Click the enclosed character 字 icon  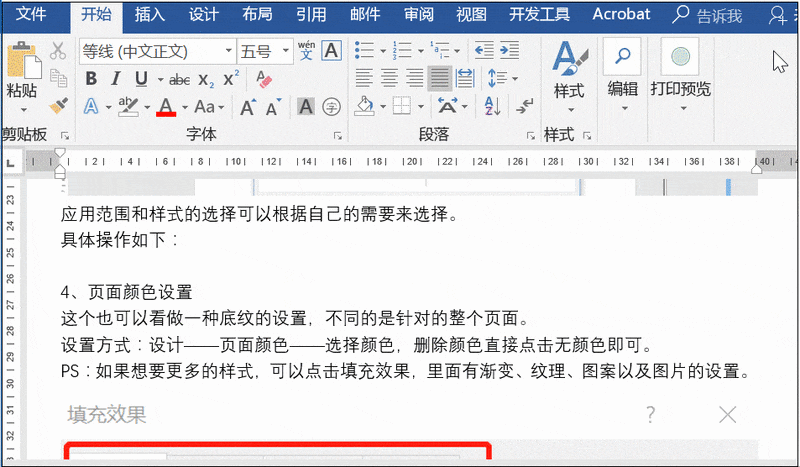[x=331, y=107]
